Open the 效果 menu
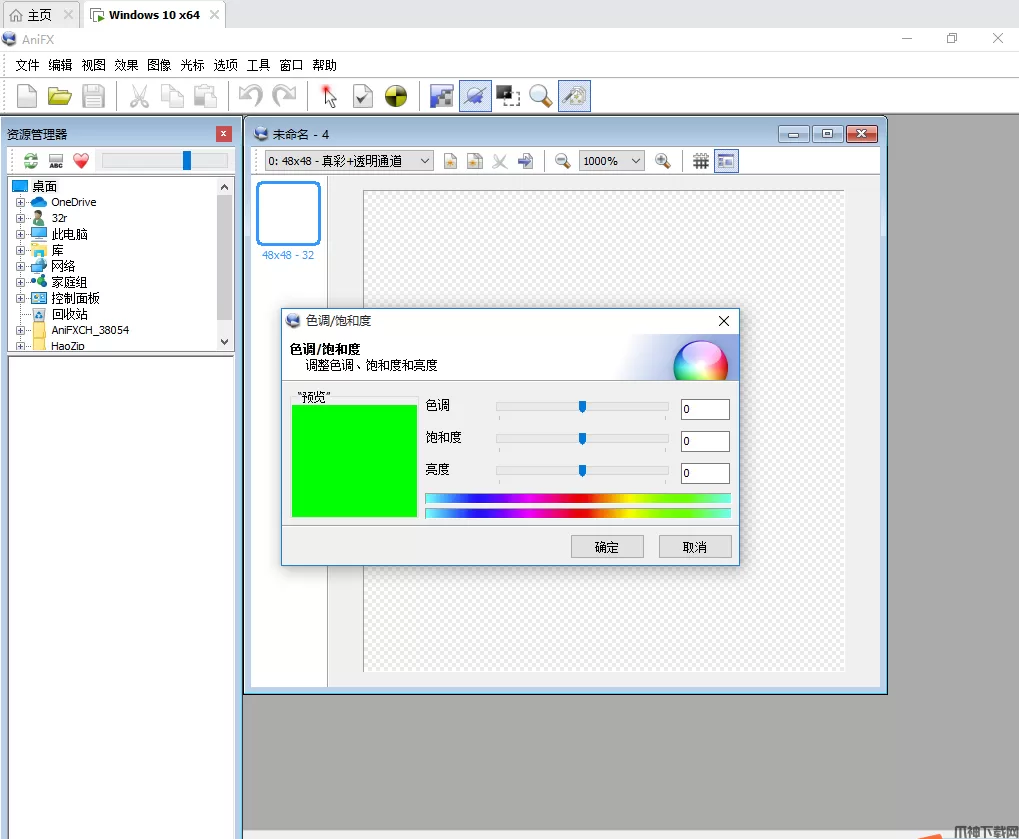 (126, 65)
